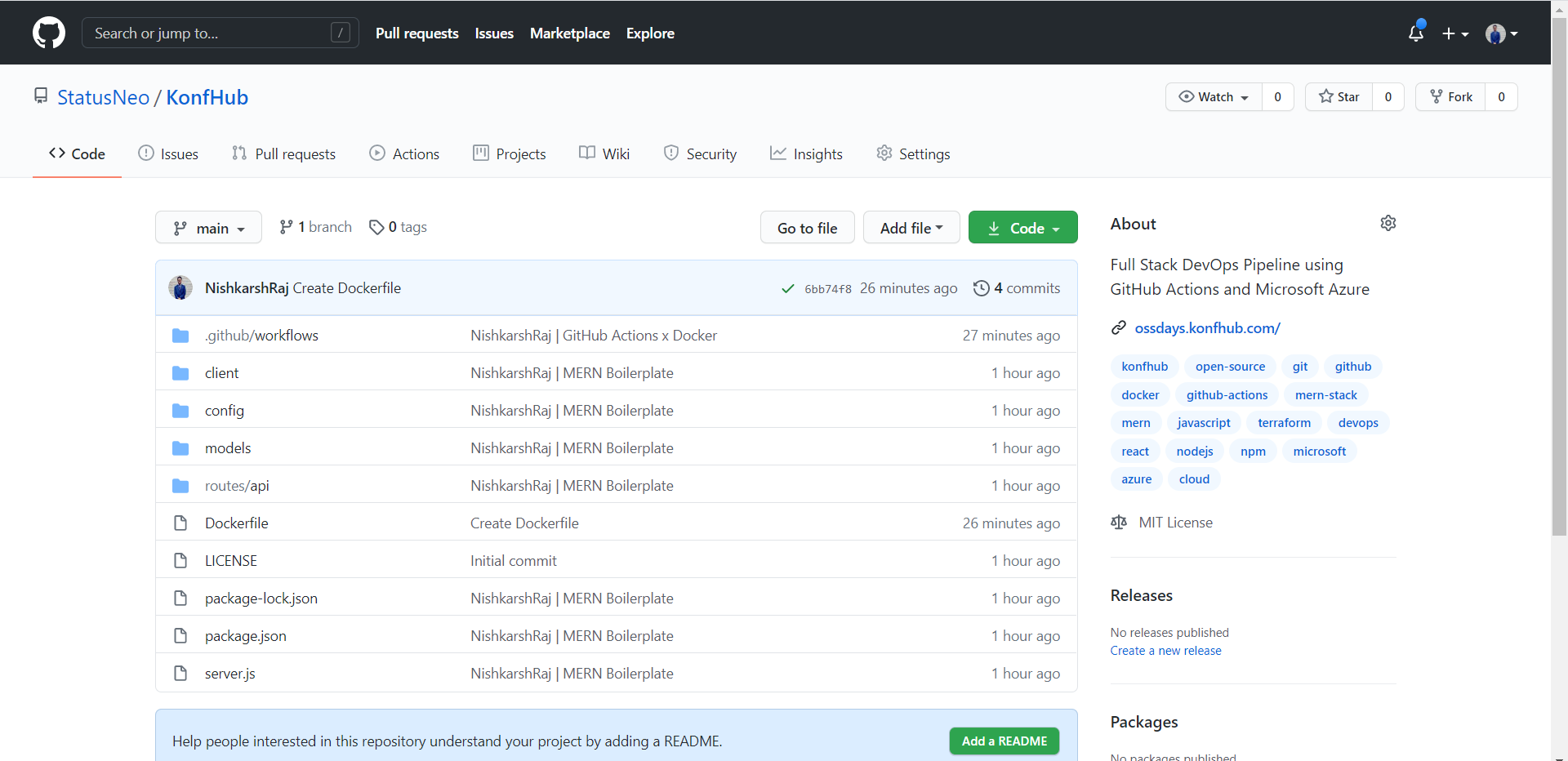Click Create a new release
The height and width of the screenshot is (761, 1568).
coord(1165,651)
